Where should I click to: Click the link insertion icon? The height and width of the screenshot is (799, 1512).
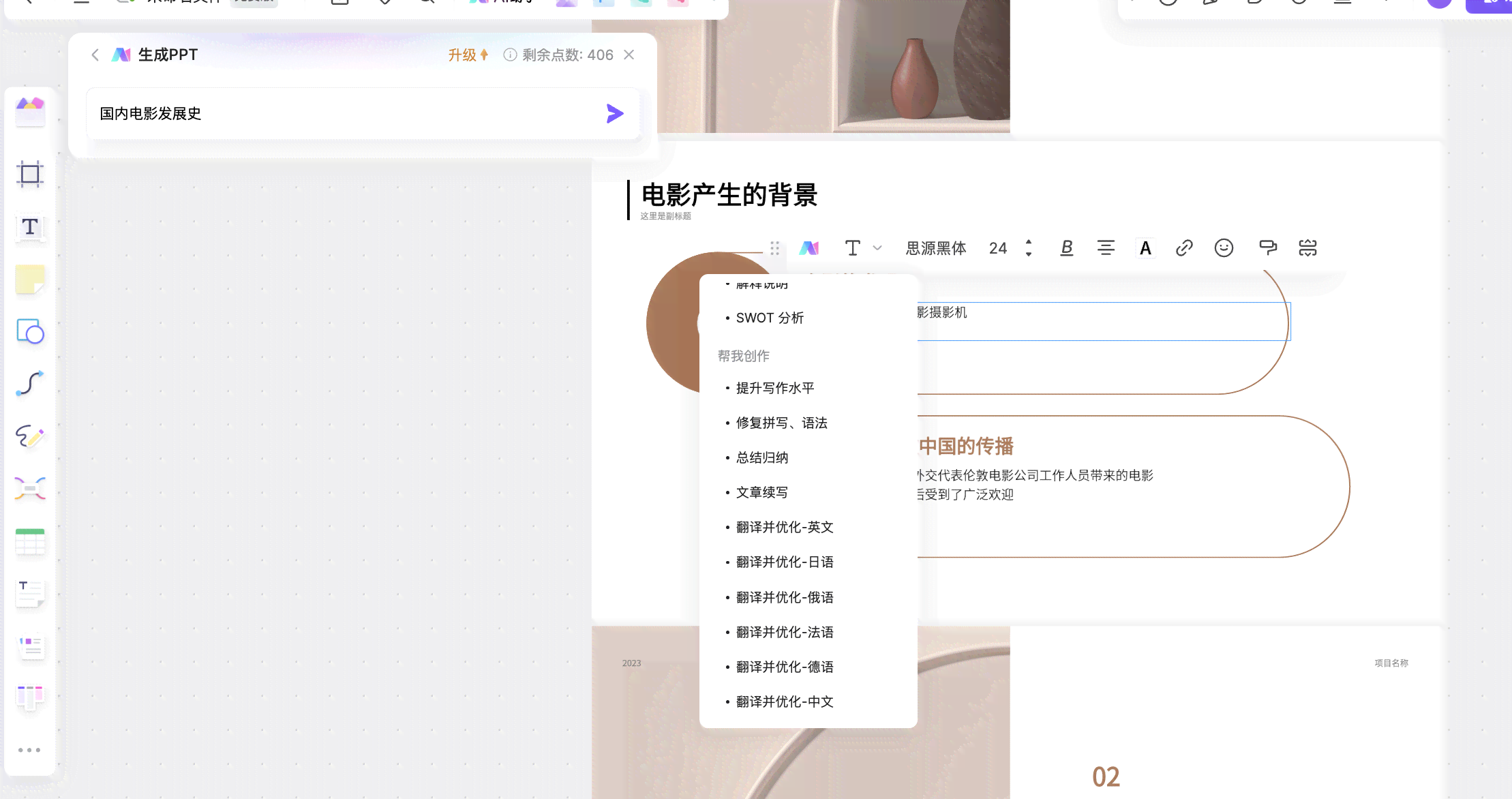pos(1184,247)
